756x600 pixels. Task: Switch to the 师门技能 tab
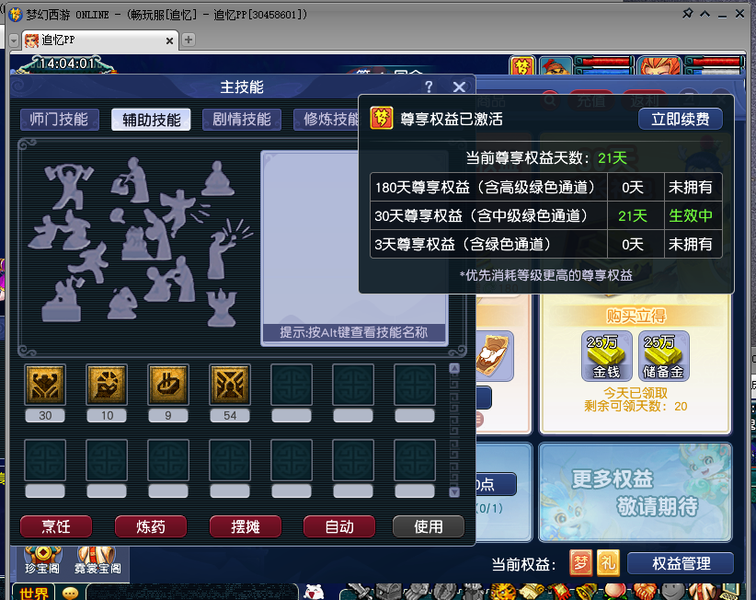point(59,119)
